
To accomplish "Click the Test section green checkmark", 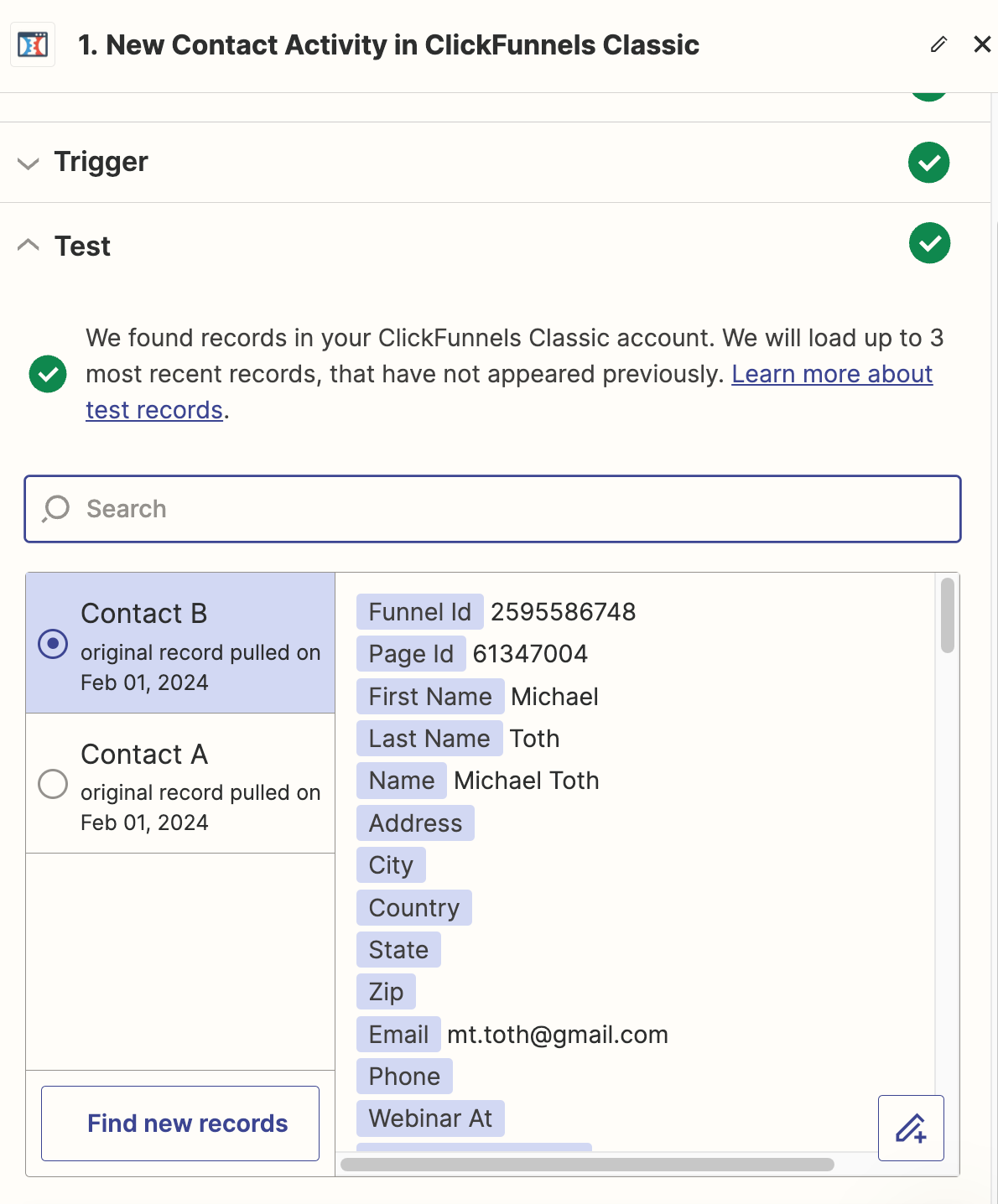I will click(x=929, y=243).
